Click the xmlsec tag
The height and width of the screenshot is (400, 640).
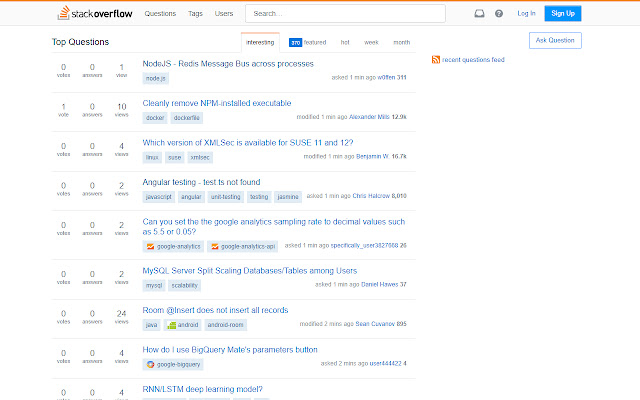(200, 158)
